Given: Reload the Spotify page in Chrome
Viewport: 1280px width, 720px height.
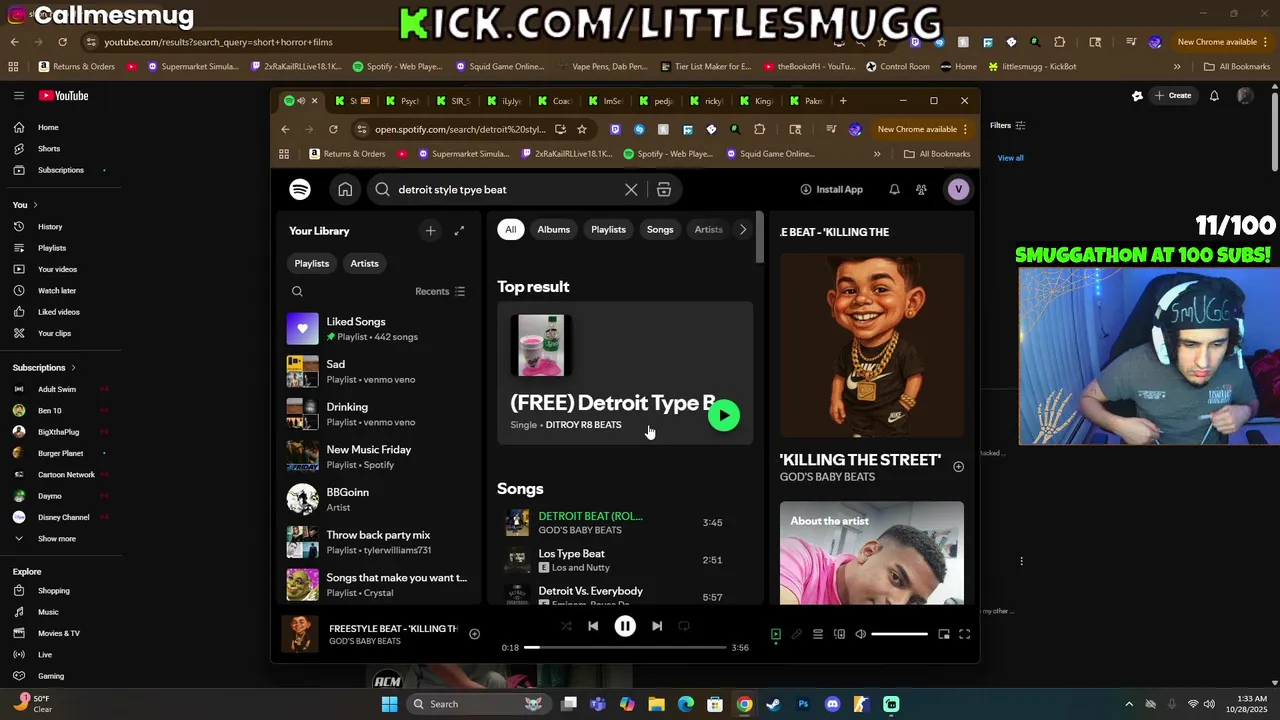Looking at the screenshot, I should pyautogui.click(x=333, y=129).
